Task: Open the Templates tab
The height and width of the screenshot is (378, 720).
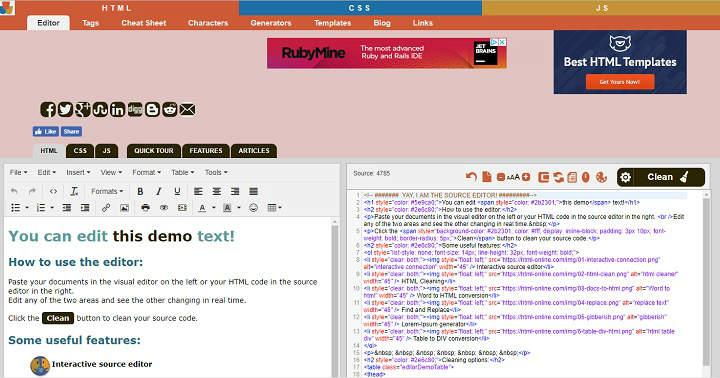Action: [332, 23]
